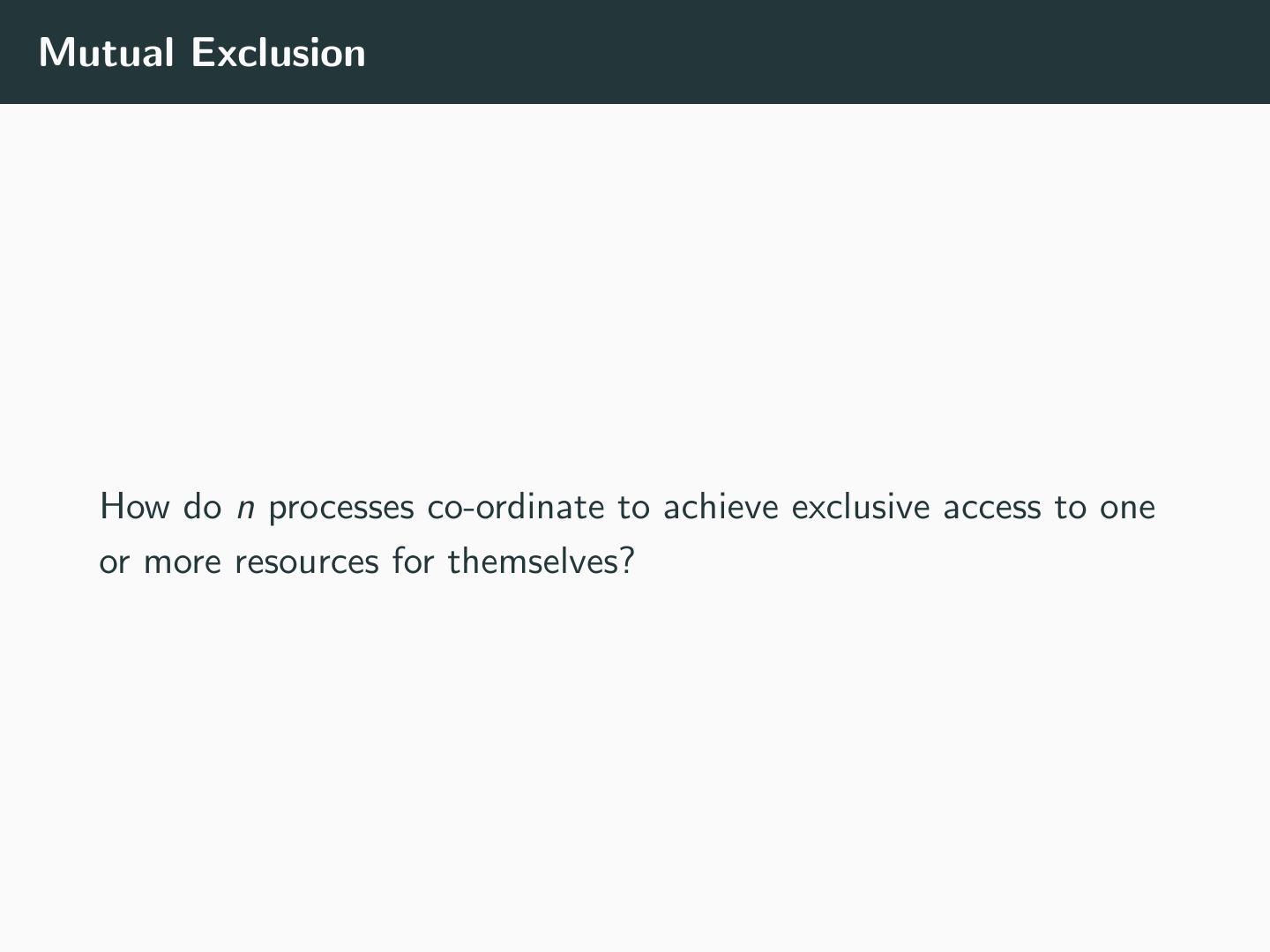The width and height of the screenshot is (1270, 952).
Task: Click the word "Mutual" in the slide title
Action: pos(106,53)
